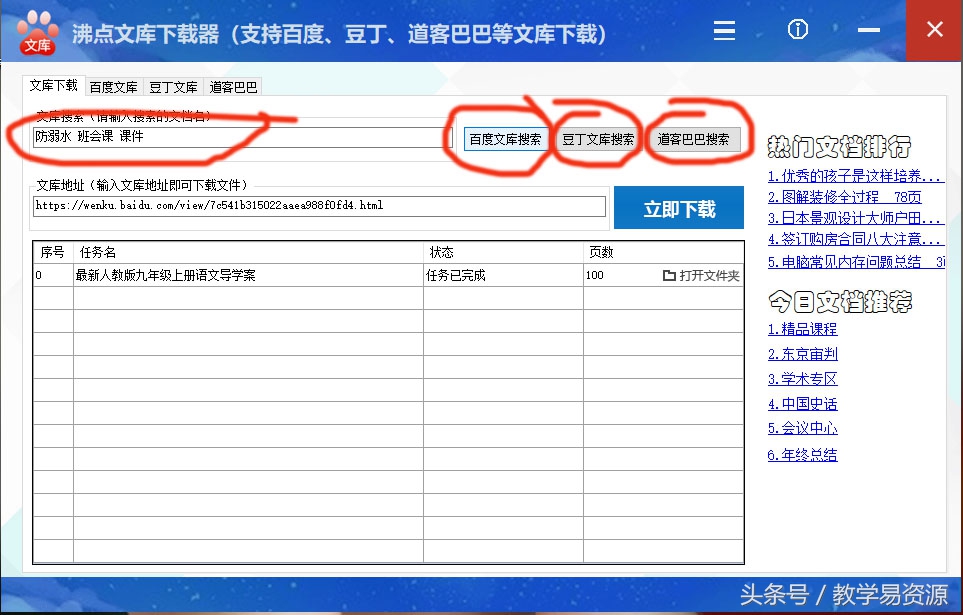Open the hamburger menu icon in title bar

click(723, 30)
